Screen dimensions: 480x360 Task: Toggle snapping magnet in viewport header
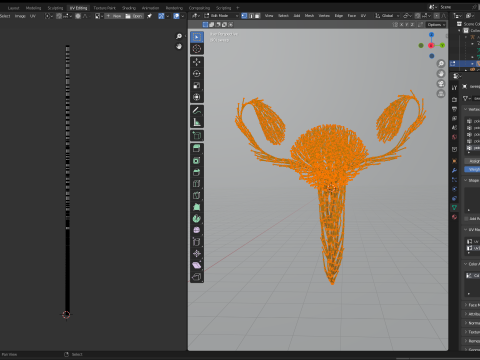418,16
